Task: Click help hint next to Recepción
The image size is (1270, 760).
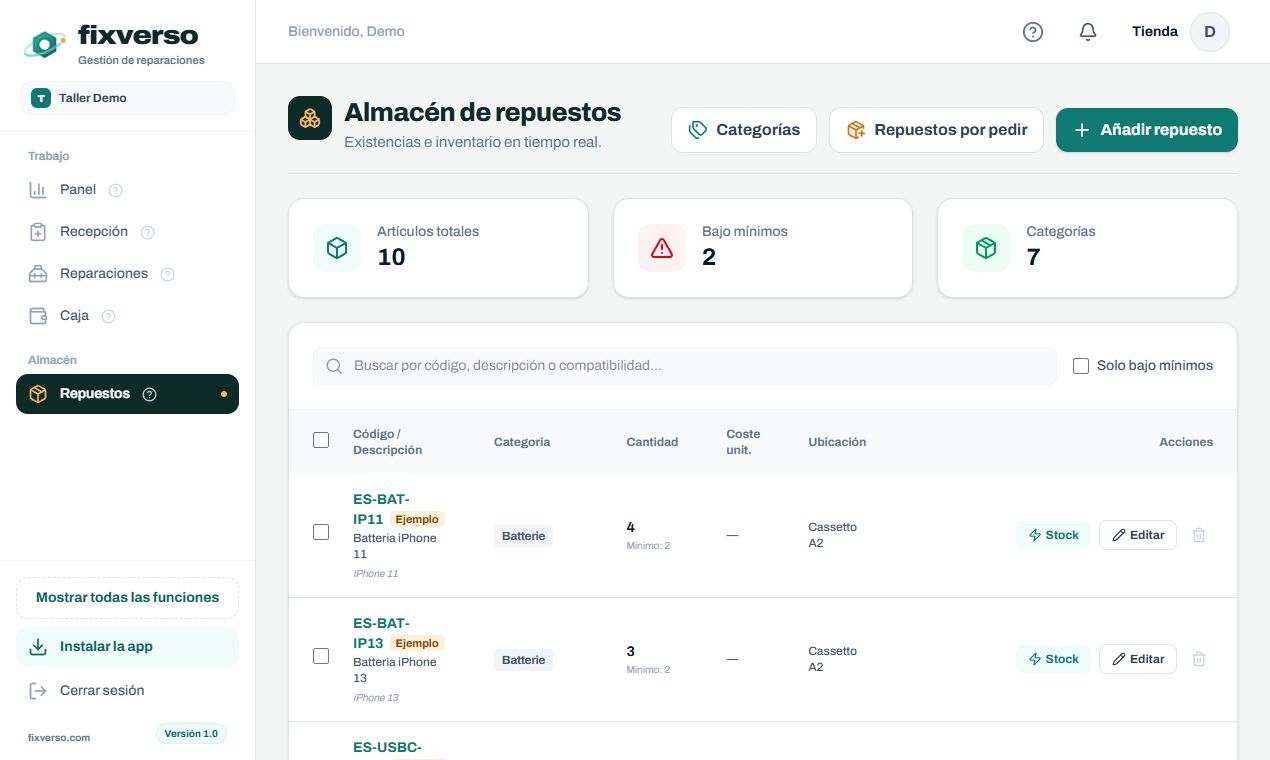Action: 147,232
